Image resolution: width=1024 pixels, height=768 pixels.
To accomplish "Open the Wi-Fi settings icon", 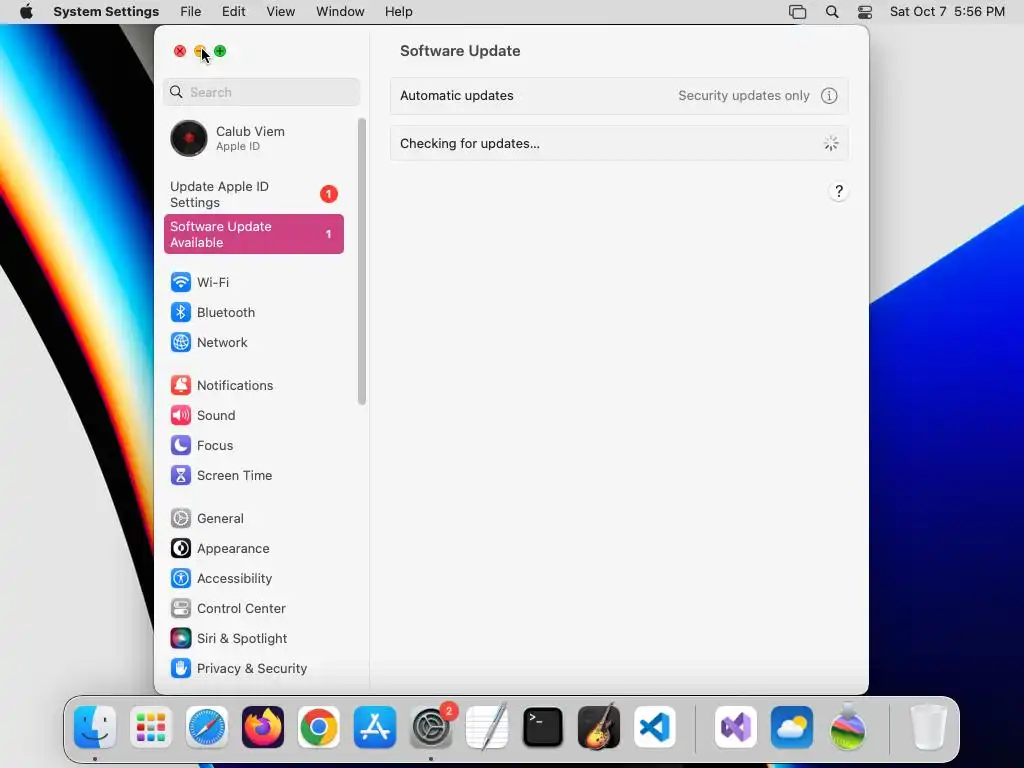I will click(181, 282).
